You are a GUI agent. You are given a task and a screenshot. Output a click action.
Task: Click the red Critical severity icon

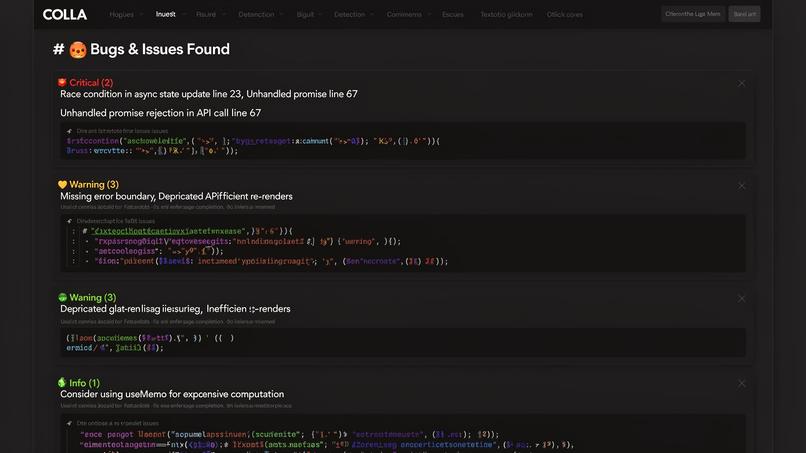[x=62, y=82]
